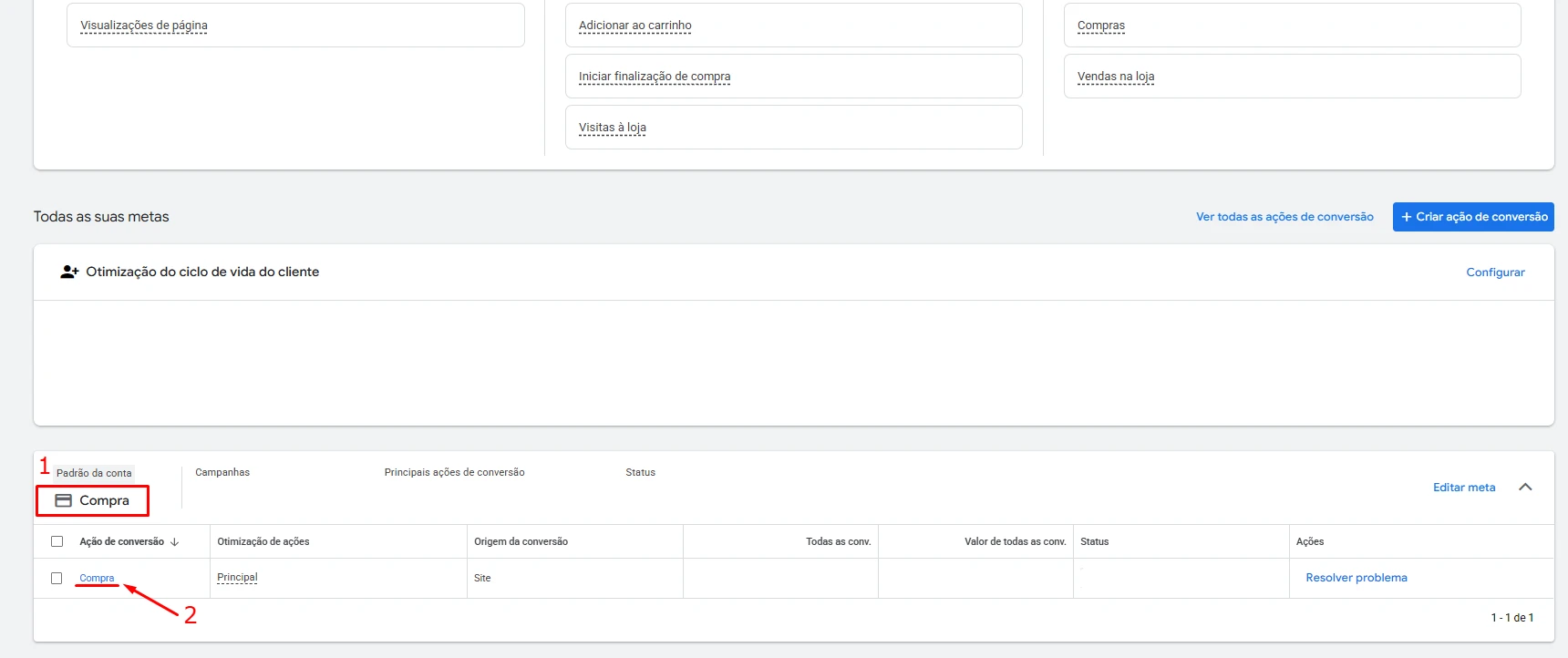Click the Principais ações de conversão label

coord(454,472)
